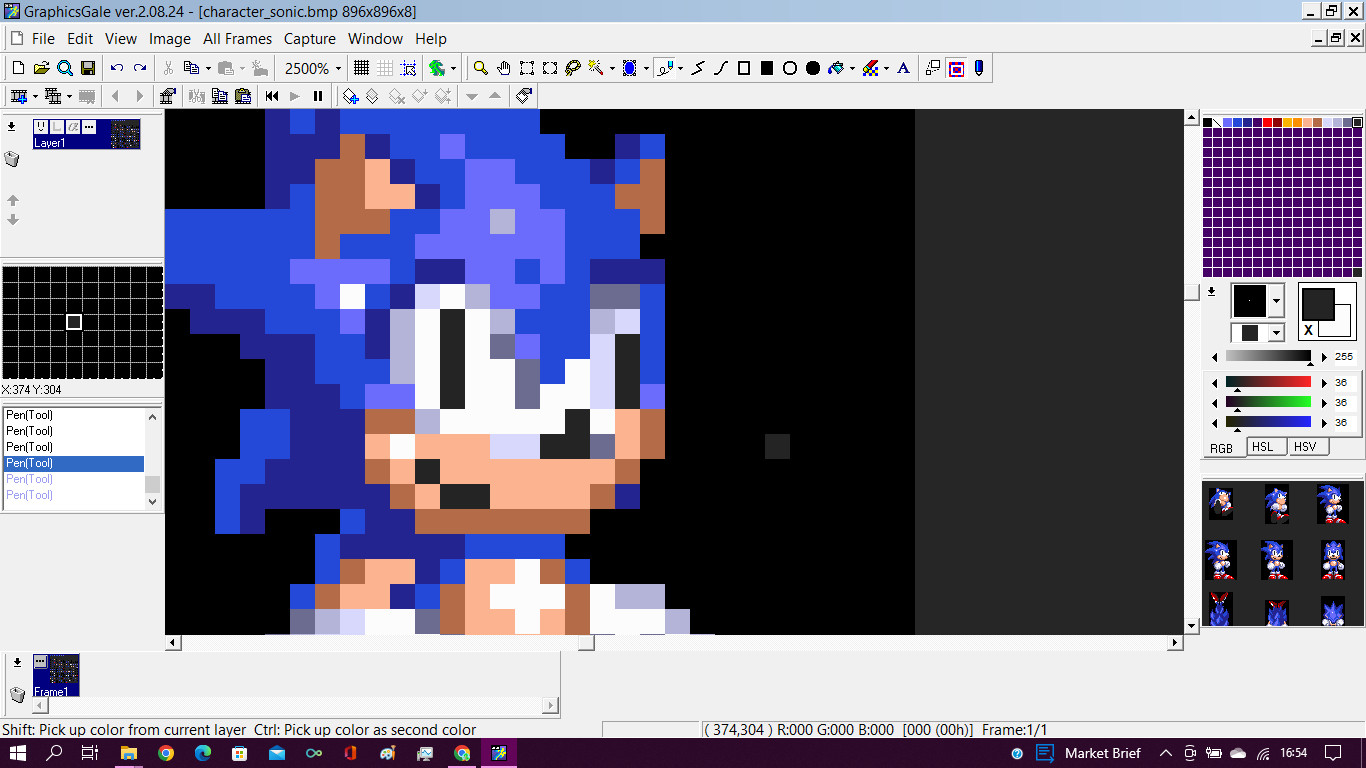Select the filled ellipse drawing tool
Viewport: 1366px width, 768px height.
tap(811, 68)
